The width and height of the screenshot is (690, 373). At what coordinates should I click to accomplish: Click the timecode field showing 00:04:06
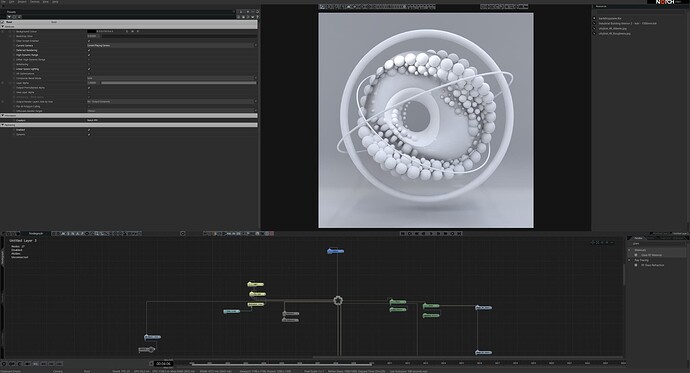click(163, 364)
